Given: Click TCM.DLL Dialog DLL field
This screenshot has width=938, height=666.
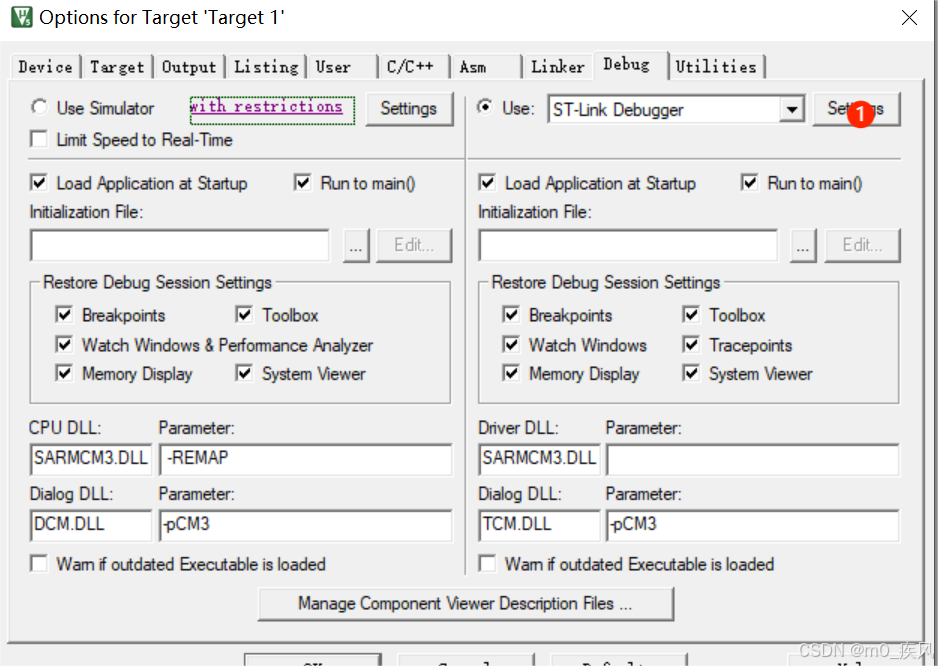Looking at the screenshot, I should (539, 525).
